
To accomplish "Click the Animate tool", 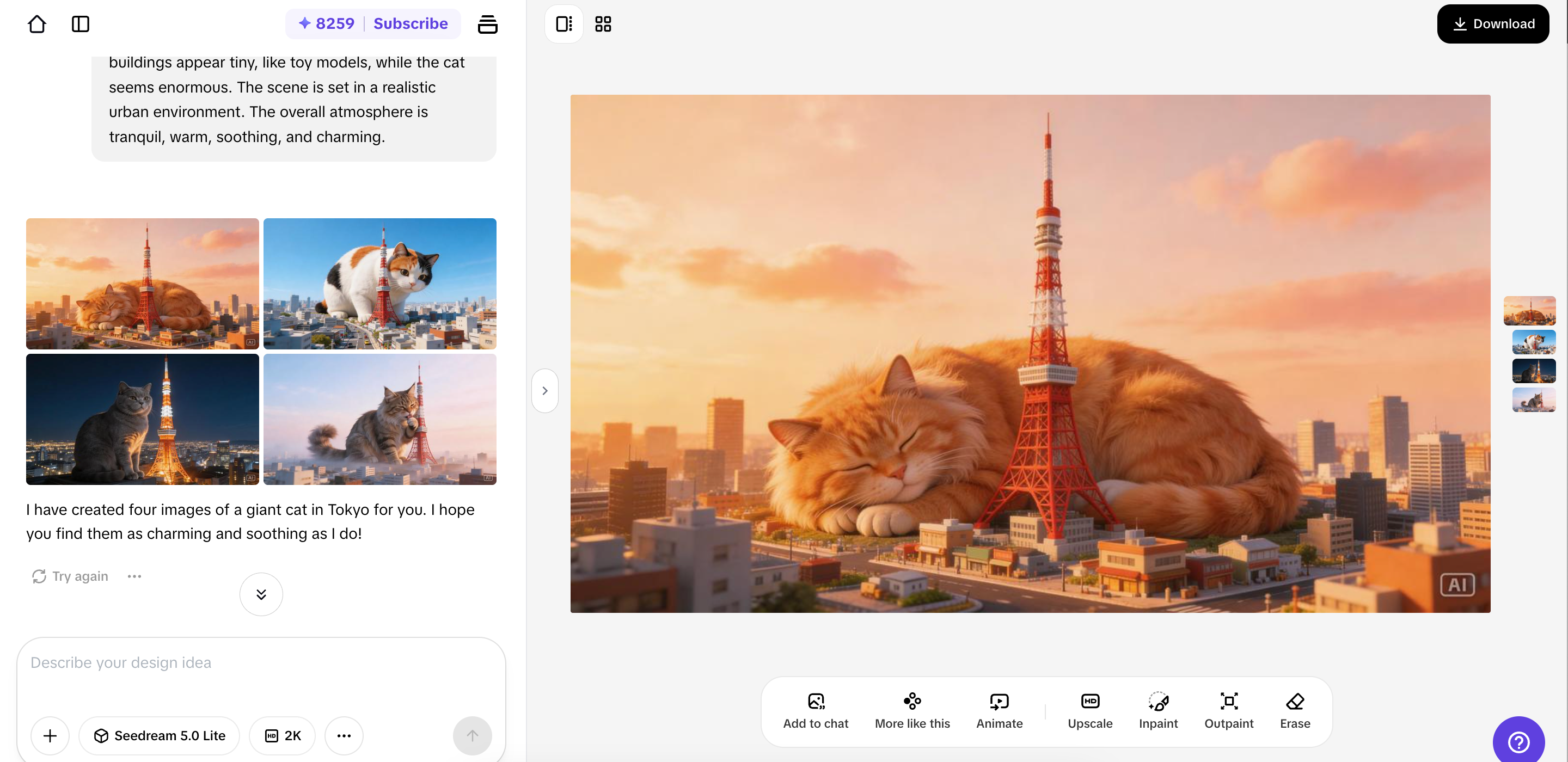I will 999,710.
